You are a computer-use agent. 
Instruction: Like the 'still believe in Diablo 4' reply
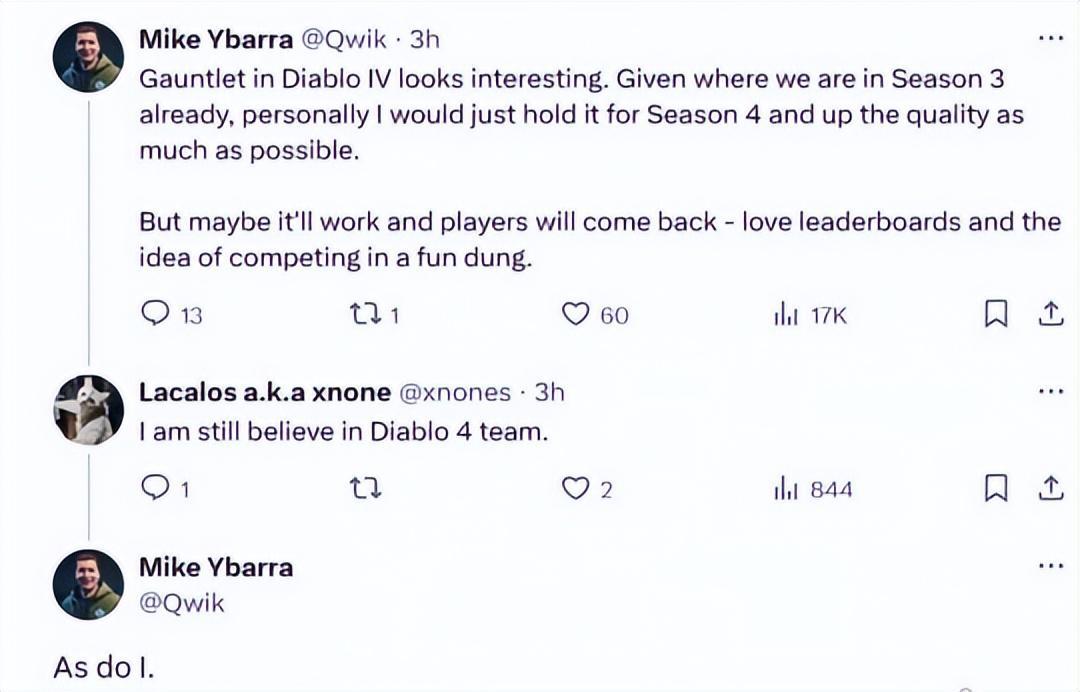click(x=575, y=489)
